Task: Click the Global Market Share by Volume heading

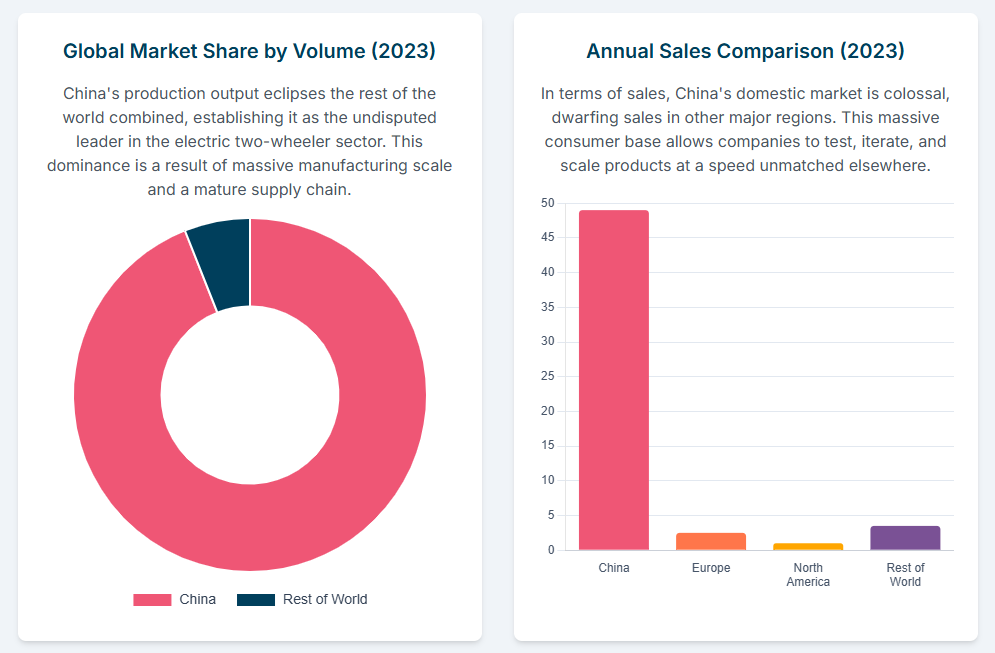Action: 249,51
